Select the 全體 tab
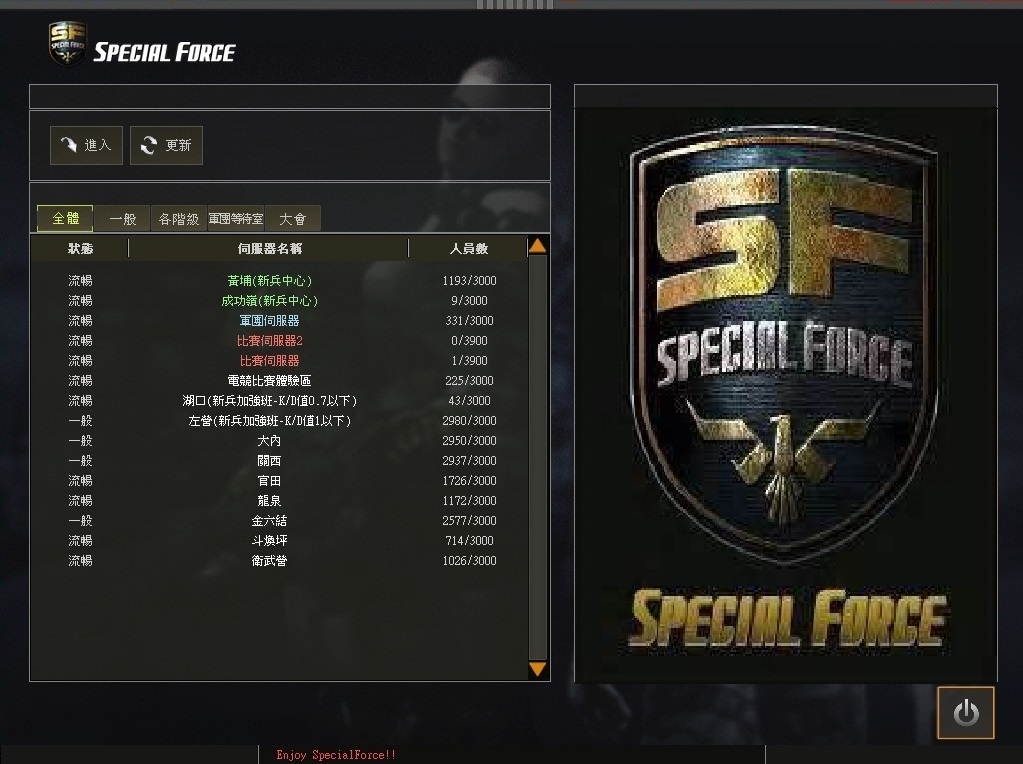The image size is (1023, 764). pos(65,219)
